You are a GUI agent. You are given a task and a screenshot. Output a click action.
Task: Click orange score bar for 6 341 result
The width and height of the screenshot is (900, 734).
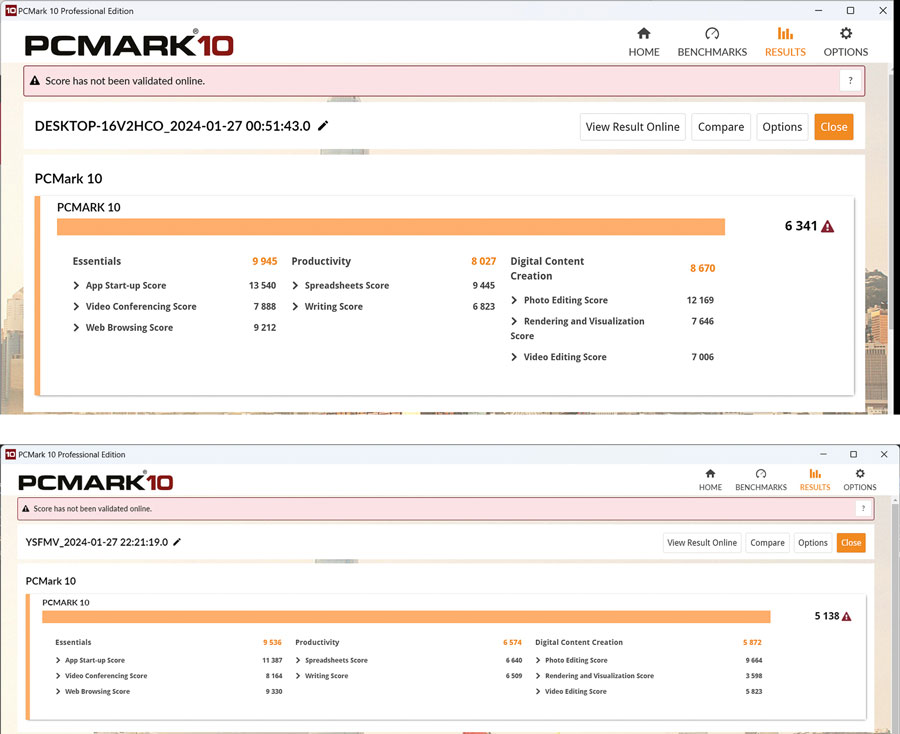[x=391, y=227]
